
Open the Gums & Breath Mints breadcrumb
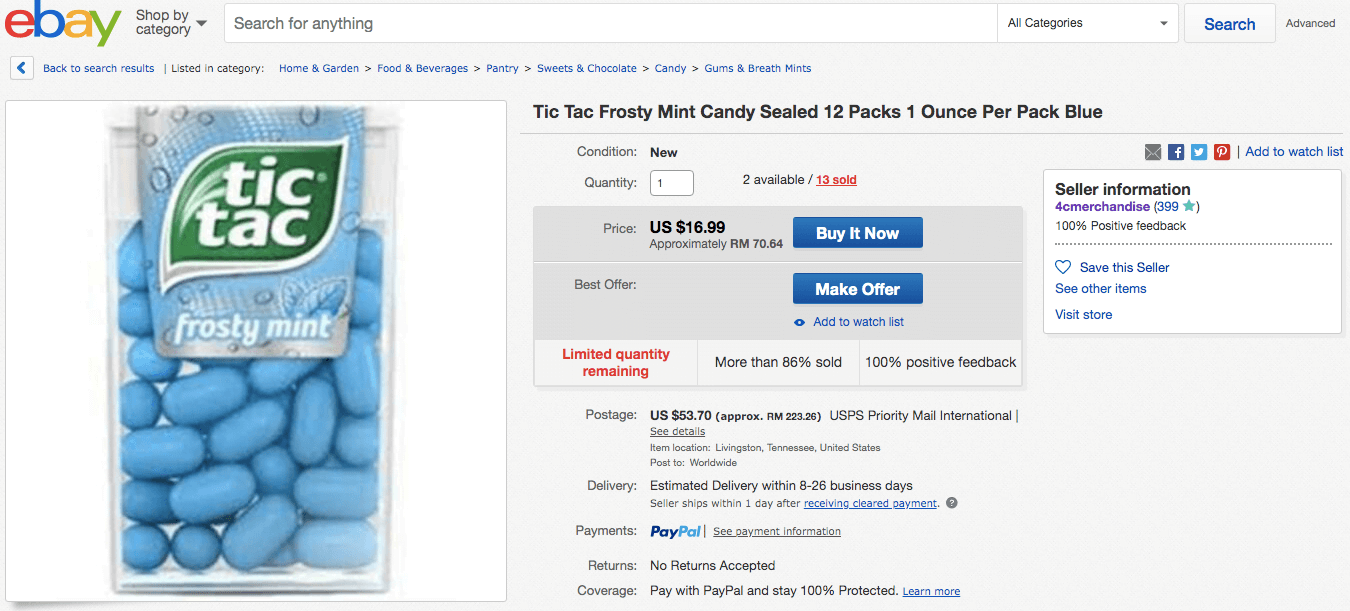coord(757,68)
